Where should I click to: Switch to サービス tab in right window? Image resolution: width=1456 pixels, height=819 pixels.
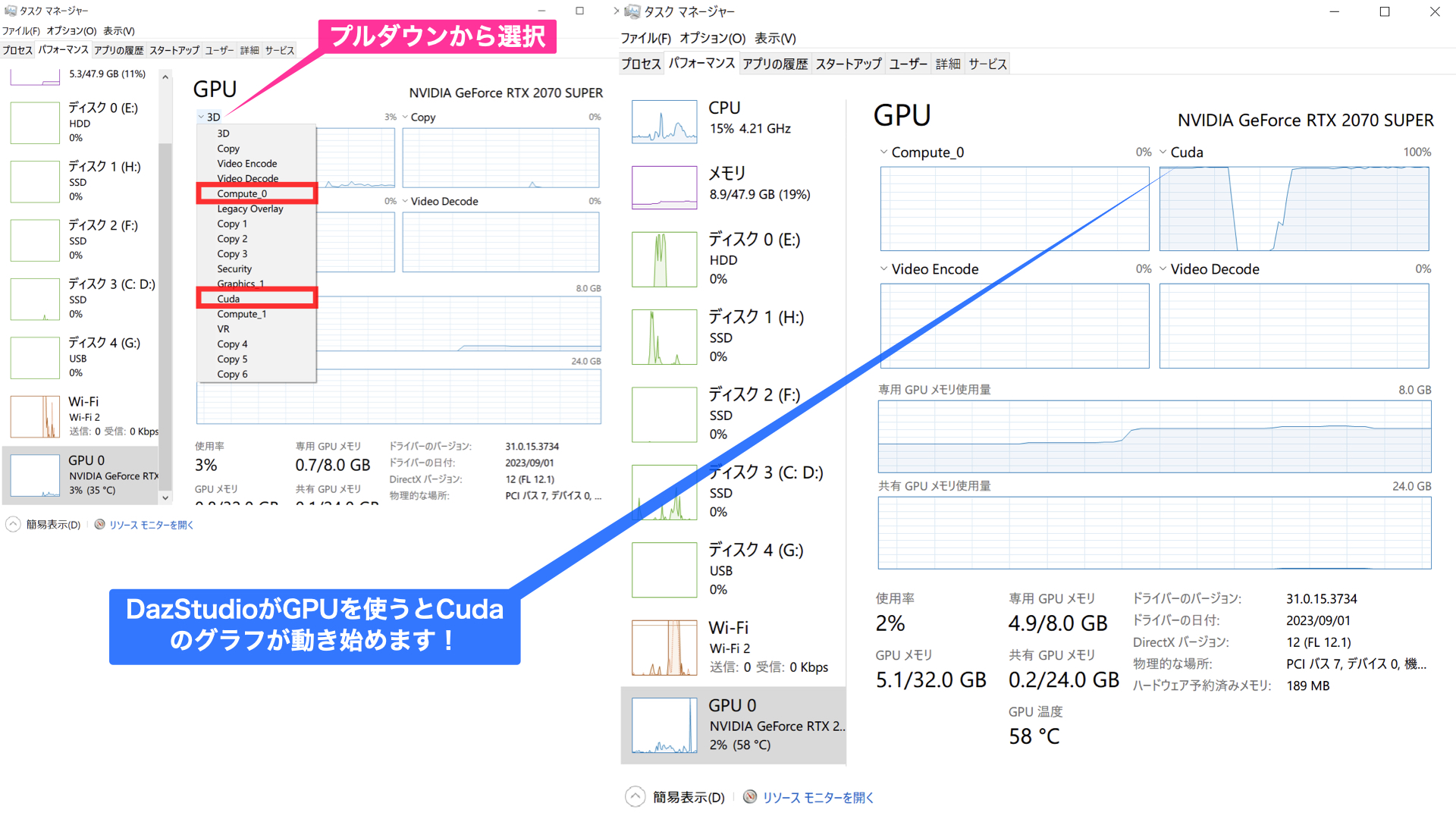click(x=987, y=64)
